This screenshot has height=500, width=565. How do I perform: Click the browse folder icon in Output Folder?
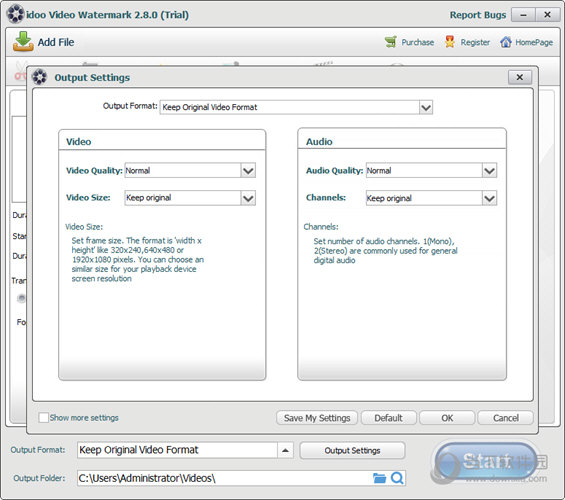[x=379, y=478]
